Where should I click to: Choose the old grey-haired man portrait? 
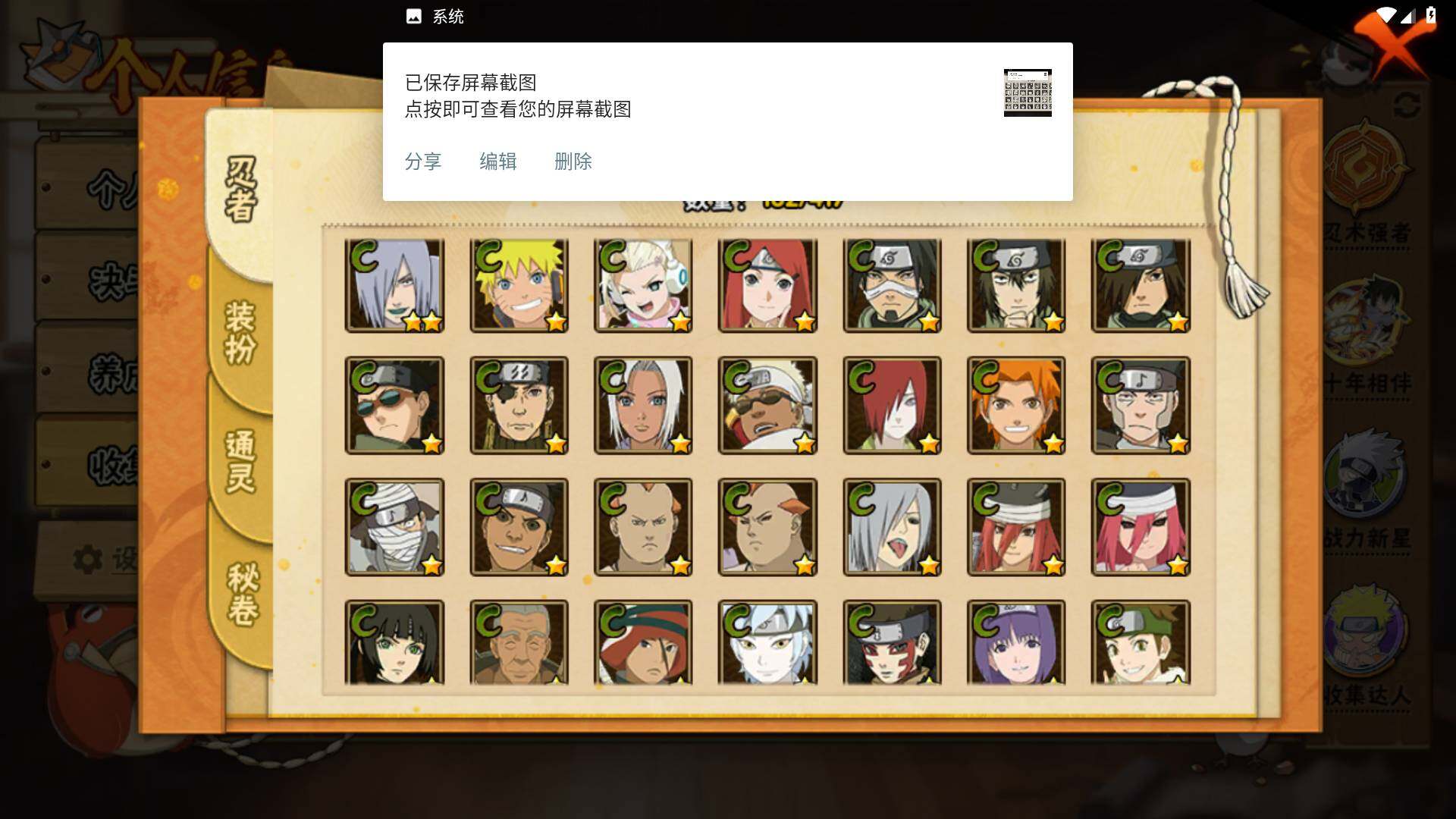pyautogui.click(x=519, y=643)
